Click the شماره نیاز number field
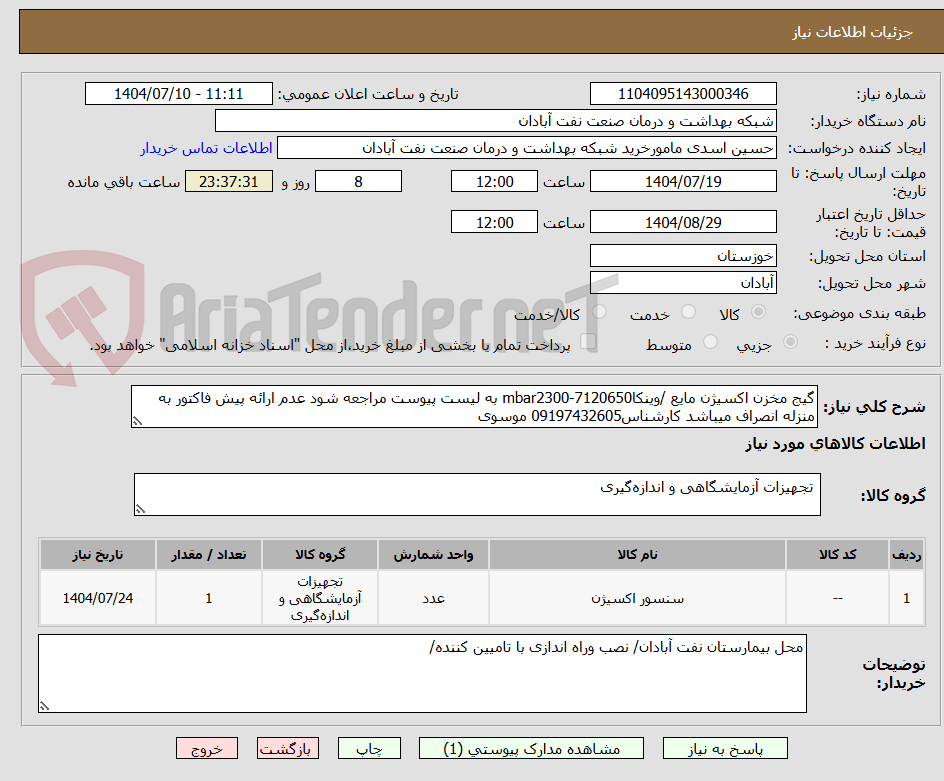Image resolution: width=944 pixels, height=781 pixels. pyautogui.click(x=683, y=93)
